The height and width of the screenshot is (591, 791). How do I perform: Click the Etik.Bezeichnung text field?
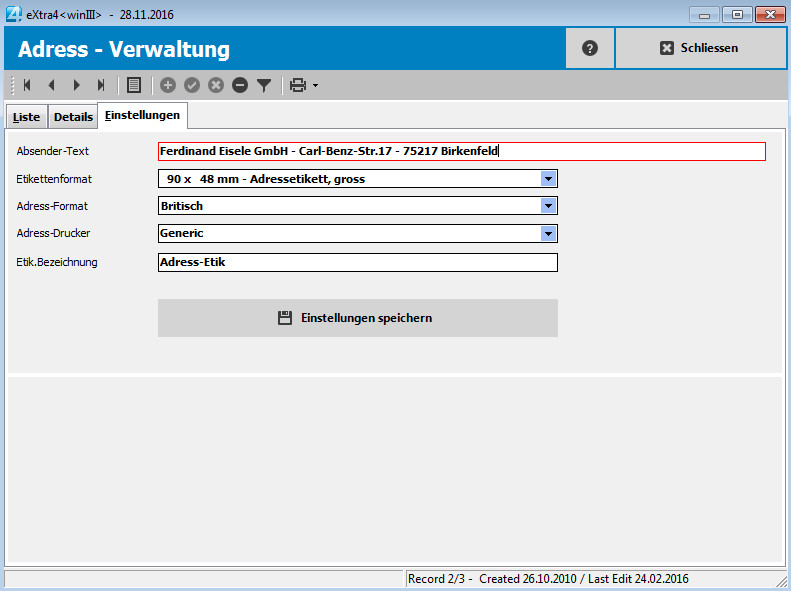(357, 263)
